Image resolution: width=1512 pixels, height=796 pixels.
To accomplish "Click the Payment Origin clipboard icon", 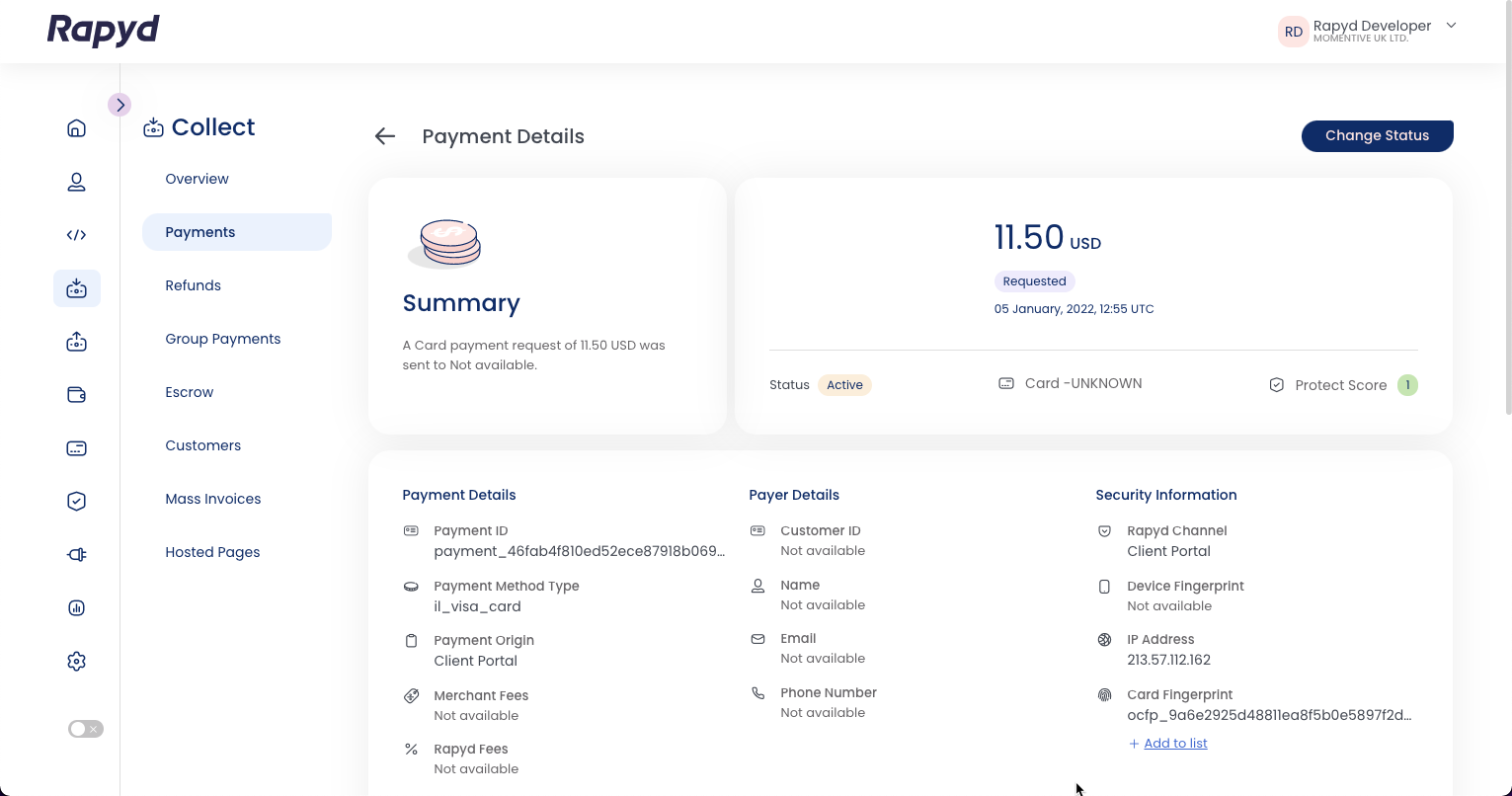I will coord(411,640).
